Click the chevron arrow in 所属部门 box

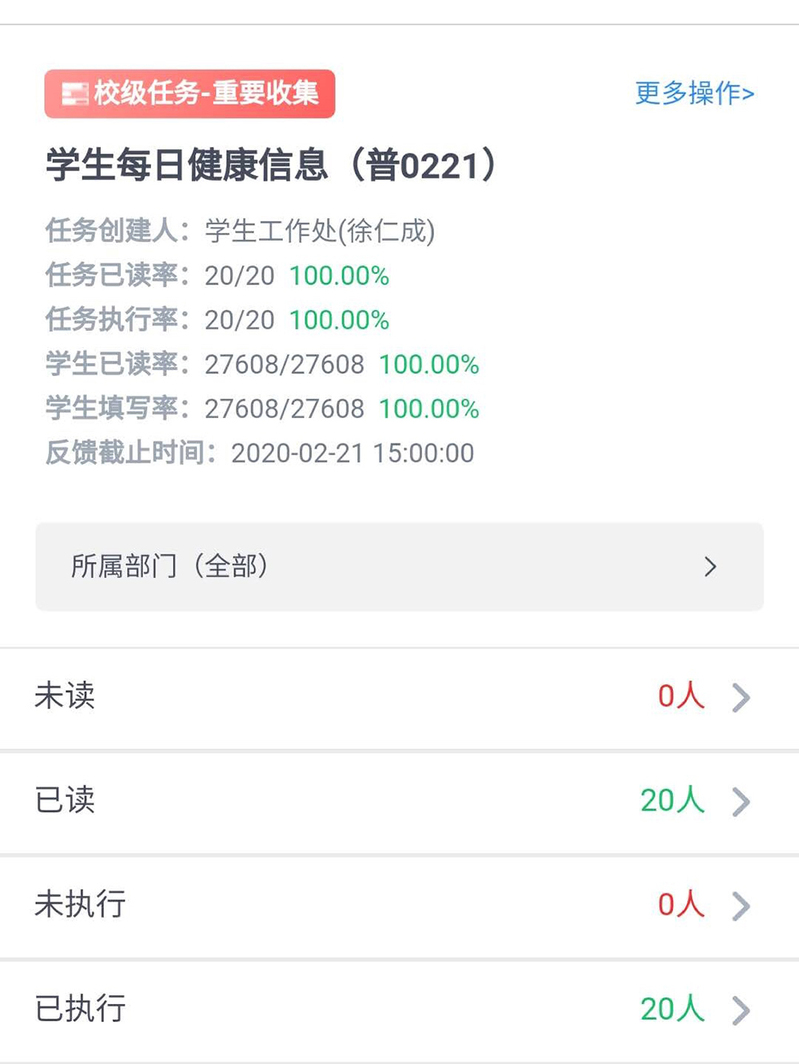click(711, 567)
